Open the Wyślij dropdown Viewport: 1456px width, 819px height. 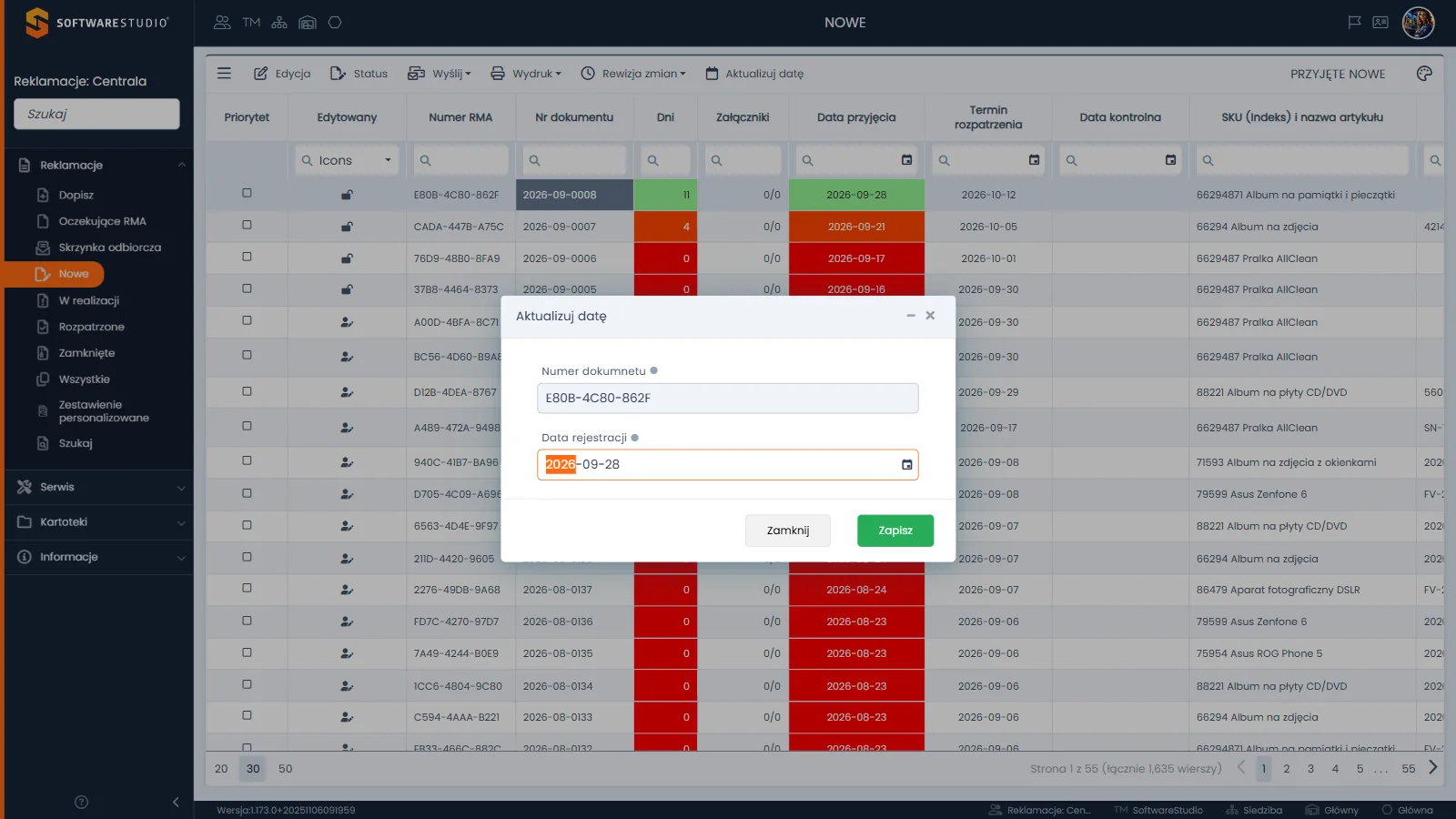(x=440, y=74)
